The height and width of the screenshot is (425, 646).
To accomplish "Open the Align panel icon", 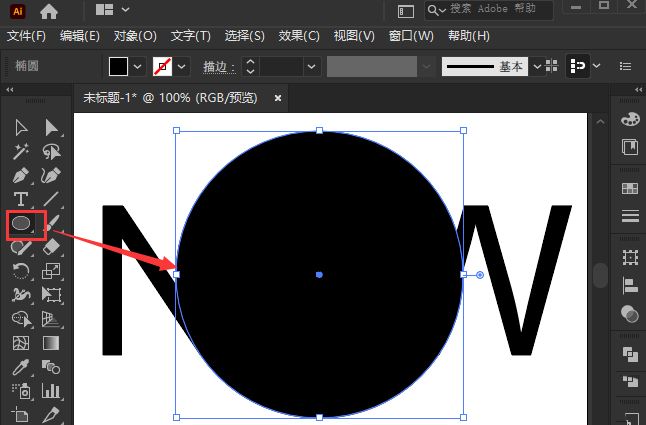I will (630, 285).
